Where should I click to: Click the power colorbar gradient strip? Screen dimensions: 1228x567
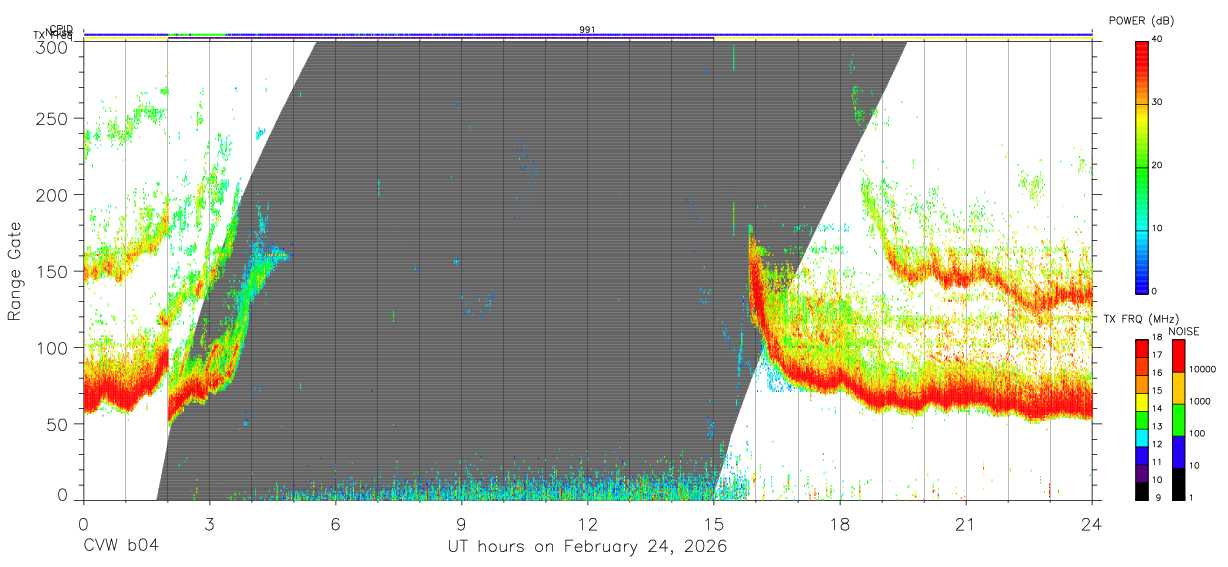(x=1143, y=166)
